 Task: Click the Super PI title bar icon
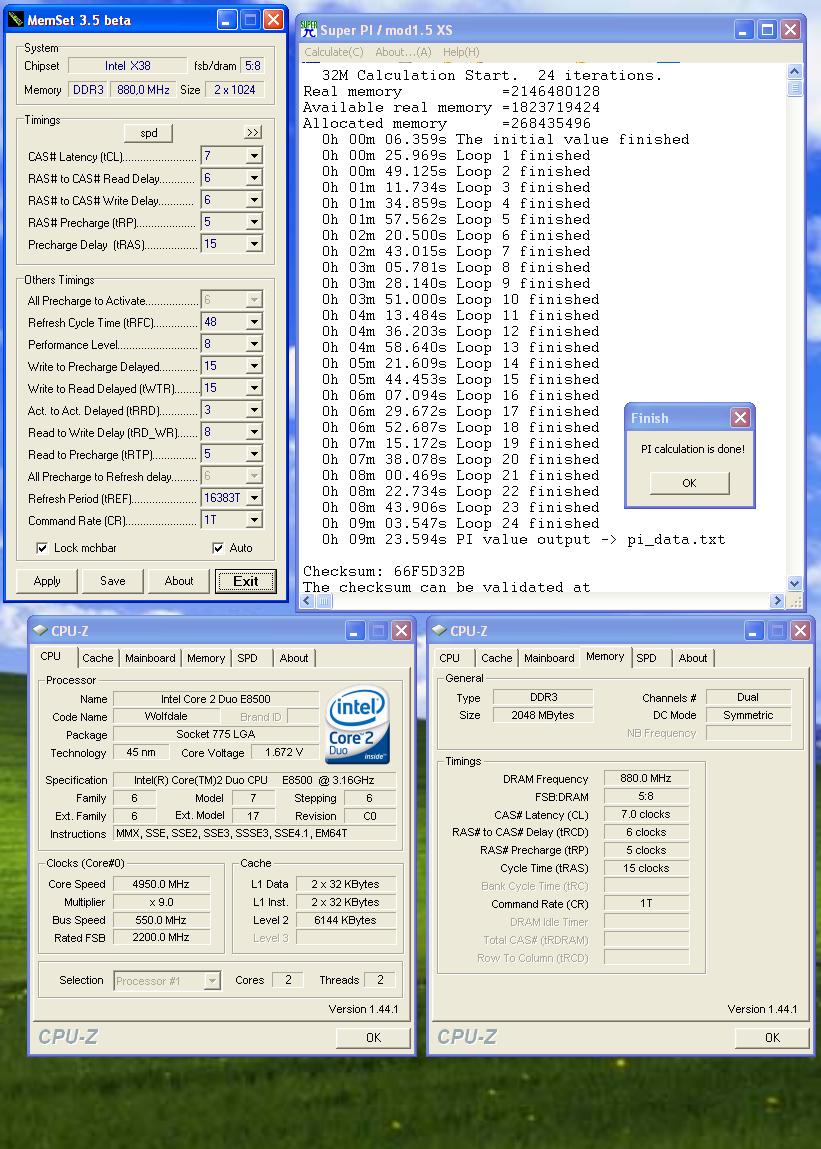[x=309, y=30]
